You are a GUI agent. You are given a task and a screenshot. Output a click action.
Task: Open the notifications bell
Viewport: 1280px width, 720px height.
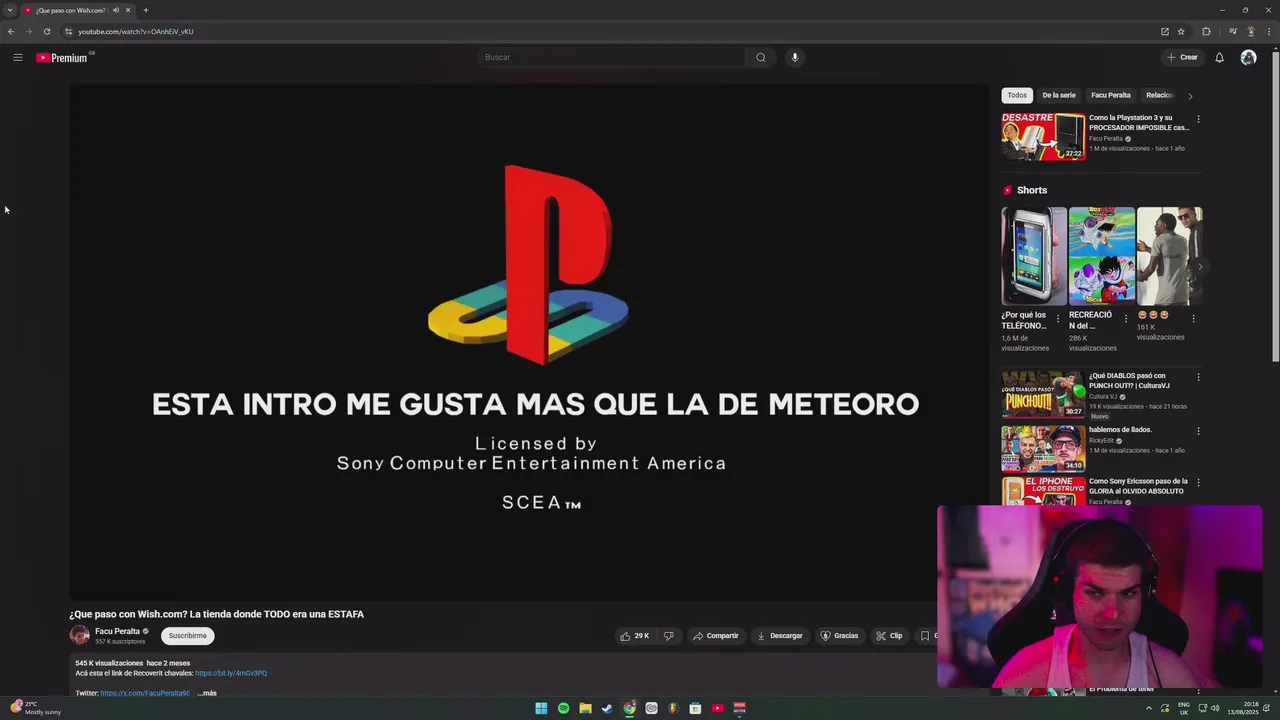click(1219, 57)
